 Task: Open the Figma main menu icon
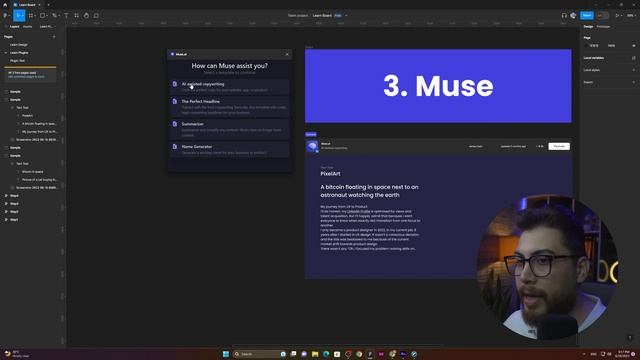(x=5, y=16)
